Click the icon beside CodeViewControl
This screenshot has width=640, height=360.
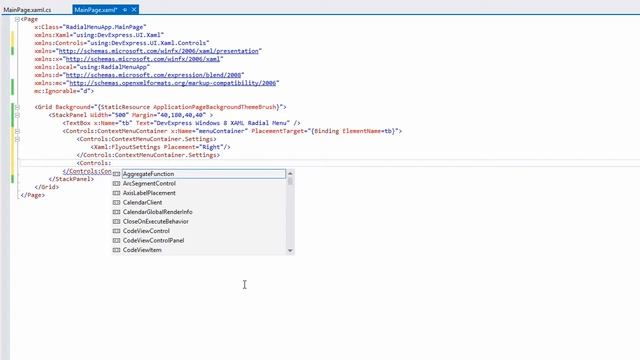tap(116, 231)
